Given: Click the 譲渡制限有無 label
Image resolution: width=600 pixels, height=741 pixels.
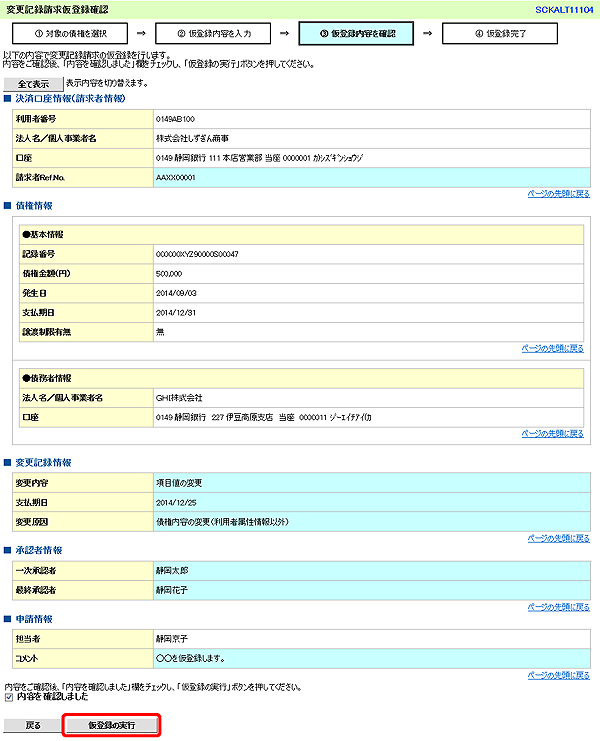Looking at the screenshot, I should pos(46,332).
